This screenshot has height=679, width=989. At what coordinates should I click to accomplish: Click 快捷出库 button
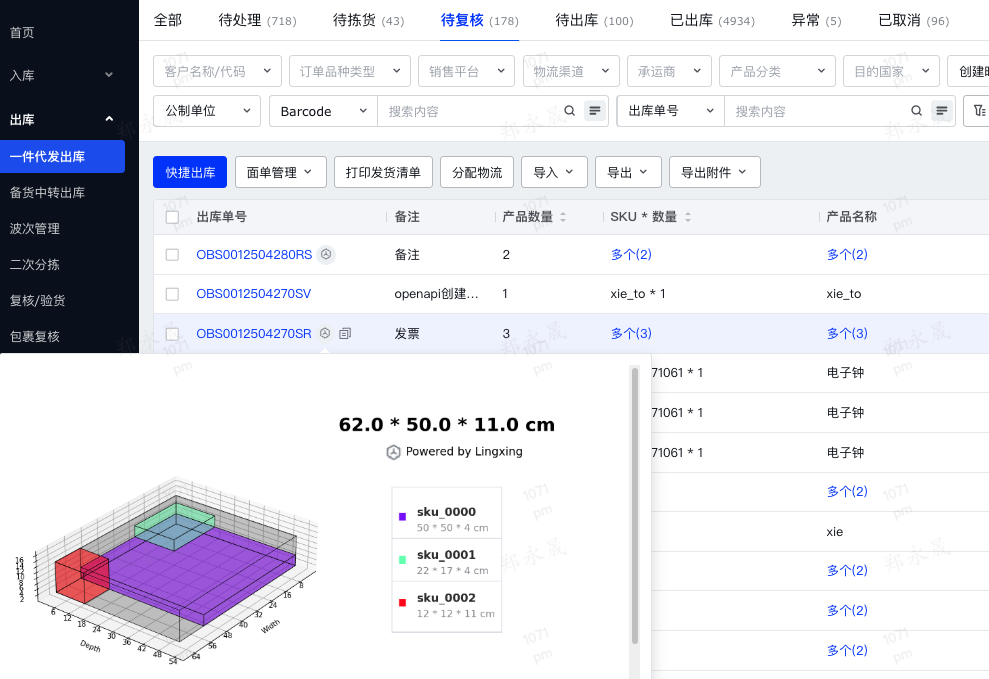(190, 172)
